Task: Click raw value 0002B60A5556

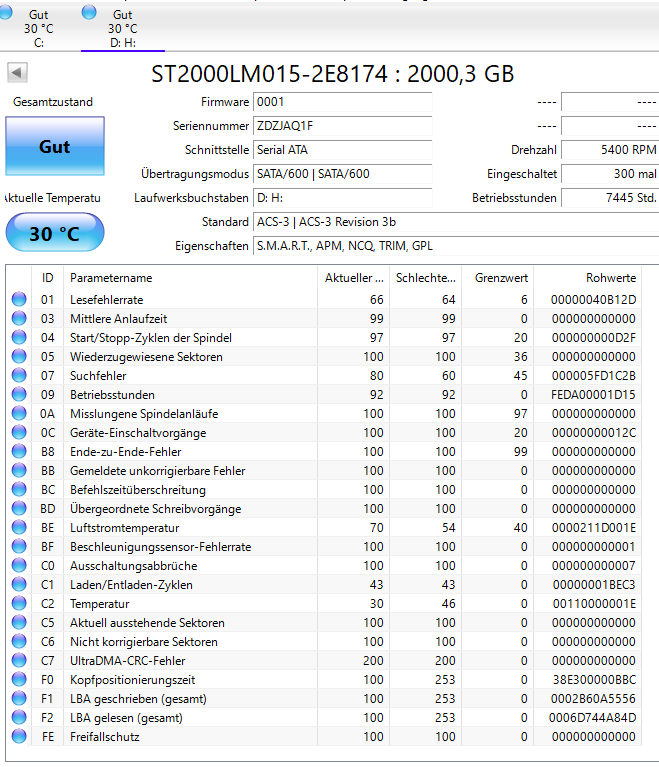Action: click(593, 699)
